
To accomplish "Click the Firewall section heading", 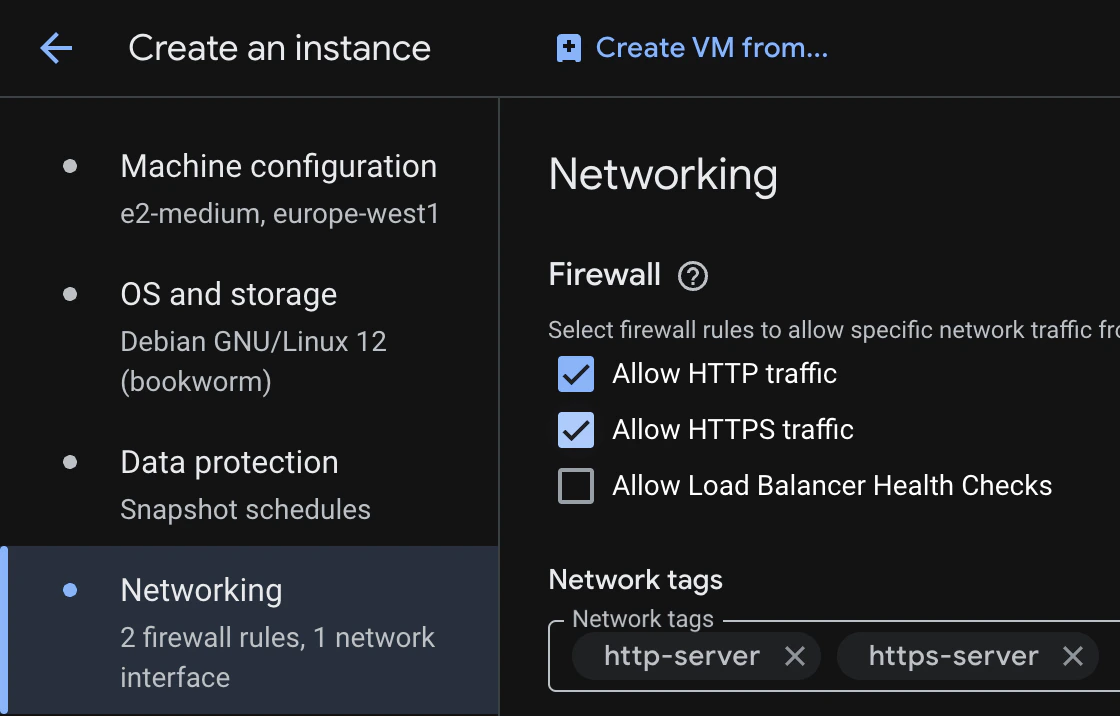I will point(604,274).
